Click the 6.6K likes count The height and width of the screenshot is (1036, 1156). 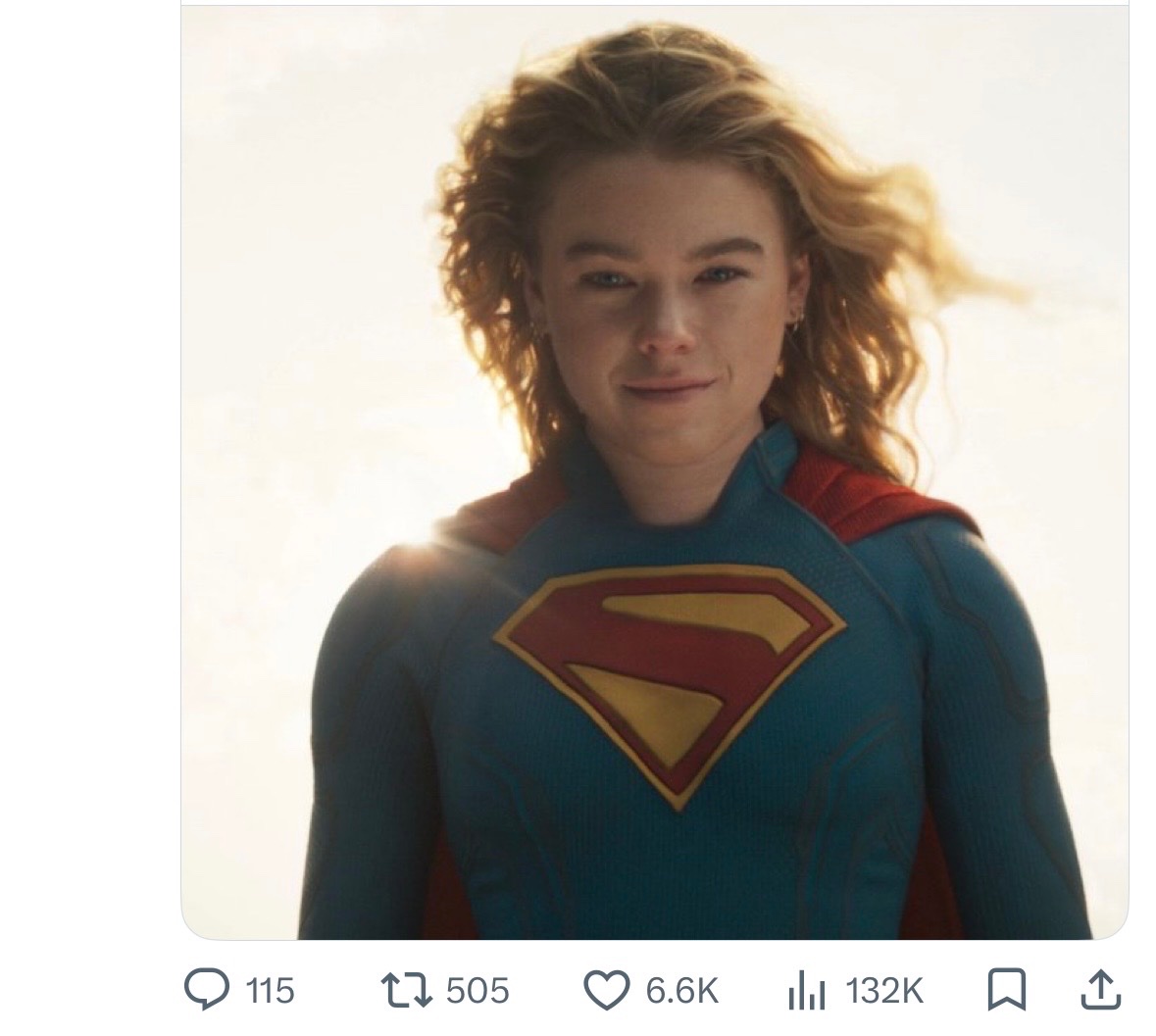coord(682,990)
